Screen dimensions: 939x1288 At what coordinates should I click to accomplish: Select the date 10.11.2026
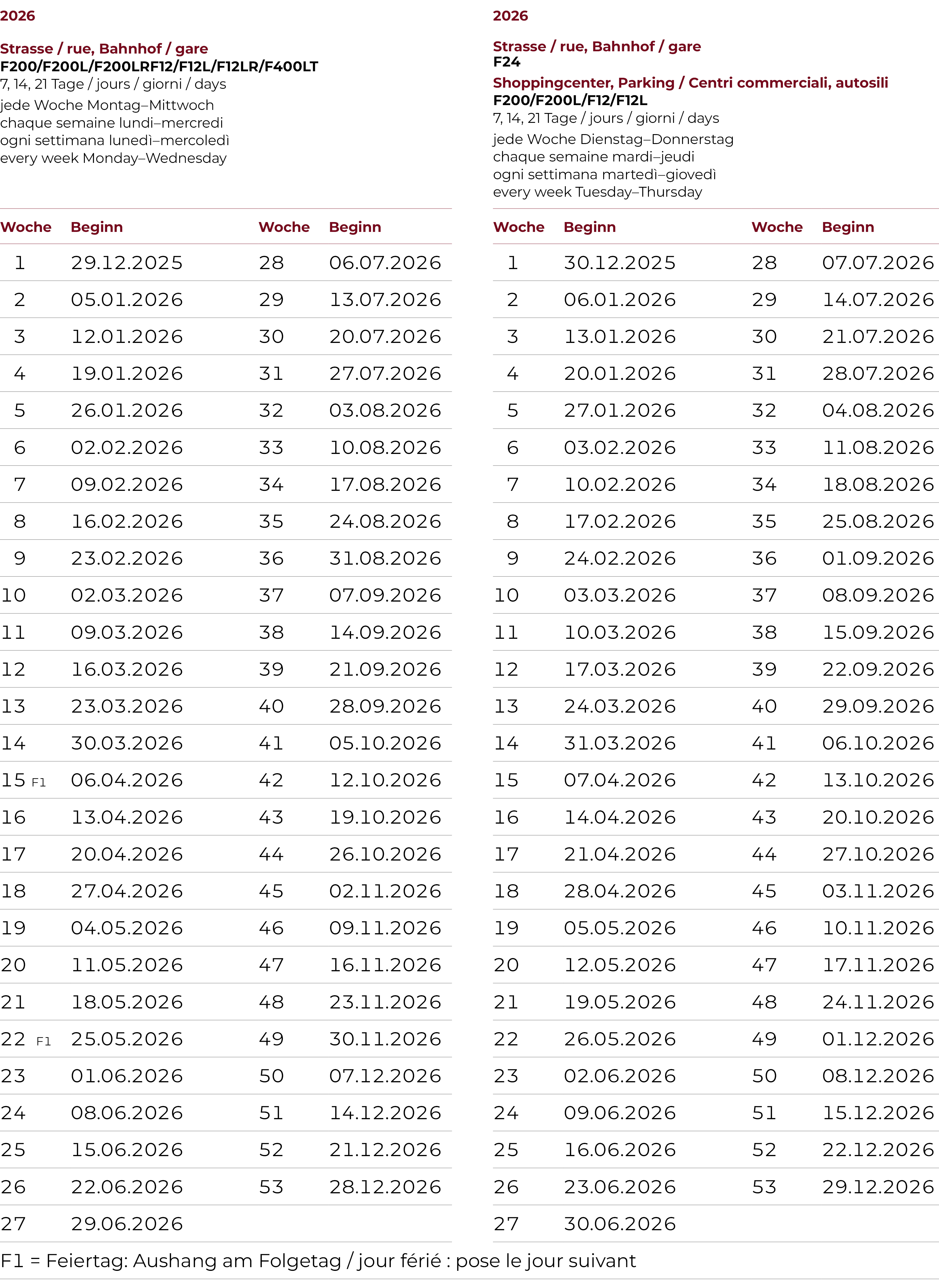coord(878,928)
